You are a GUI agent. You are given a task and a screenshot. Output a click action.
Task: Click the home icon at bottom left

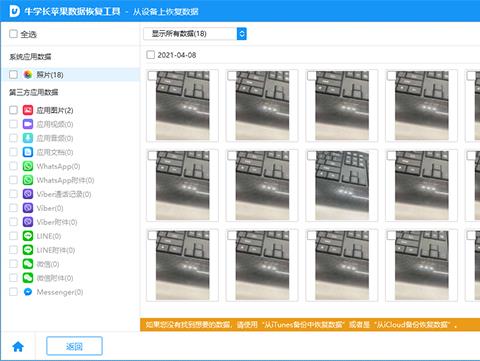point(18,347)
